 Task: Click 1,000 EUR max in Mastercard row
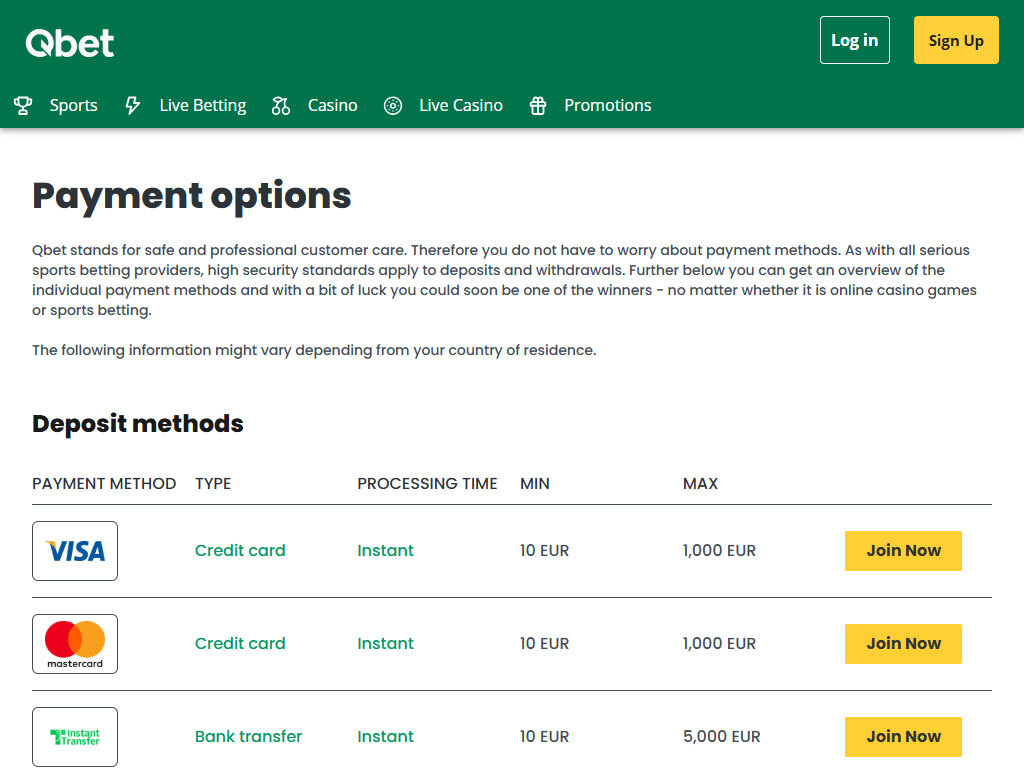coord(719,644)
